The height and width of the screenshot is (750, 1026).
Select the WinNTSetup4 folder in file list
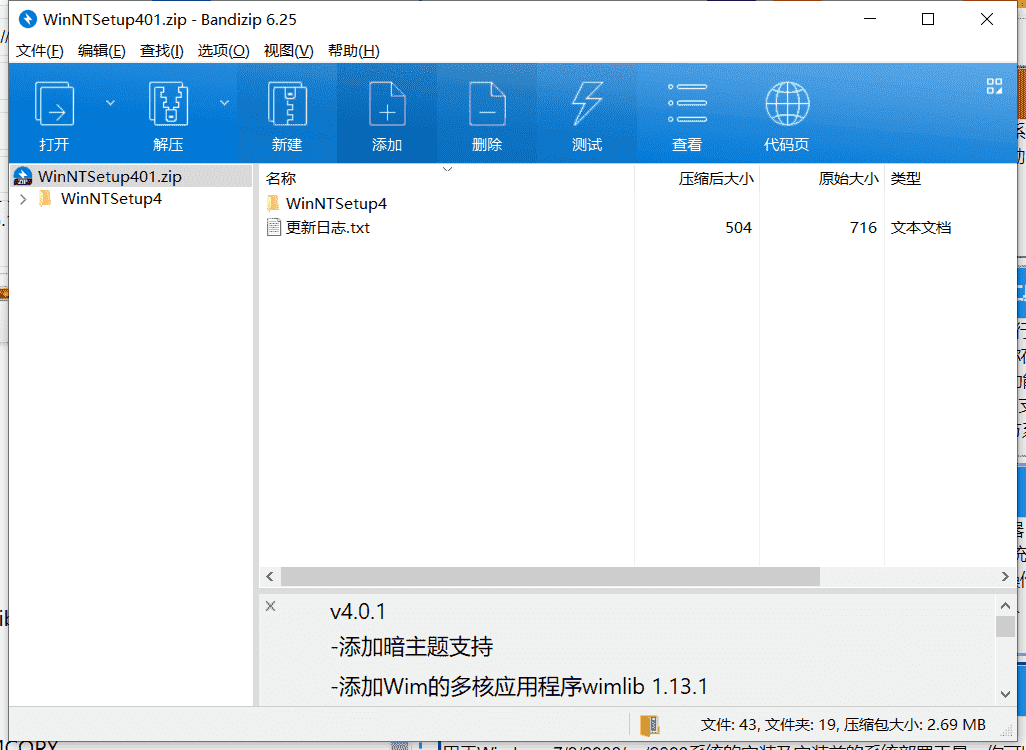(336, 204)
